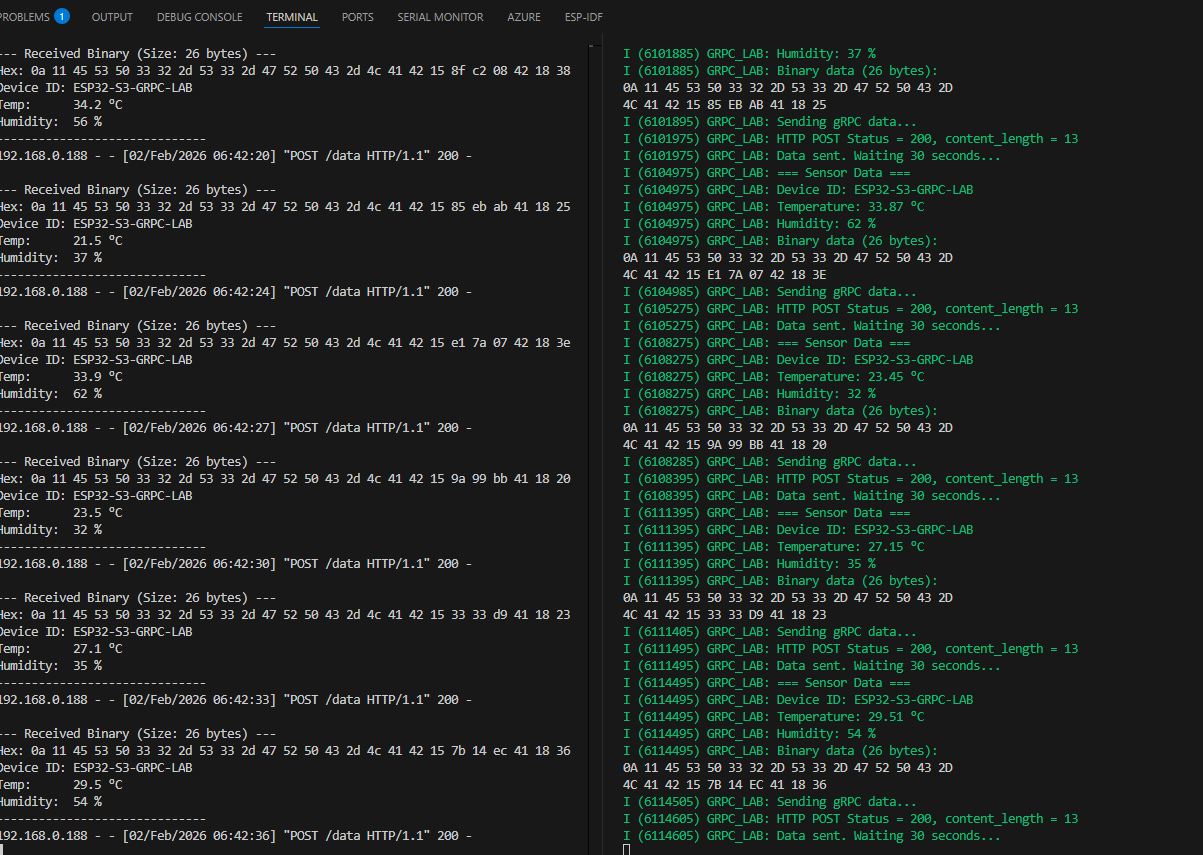Click the POST log stamped 06:42:20

(236, 156)
